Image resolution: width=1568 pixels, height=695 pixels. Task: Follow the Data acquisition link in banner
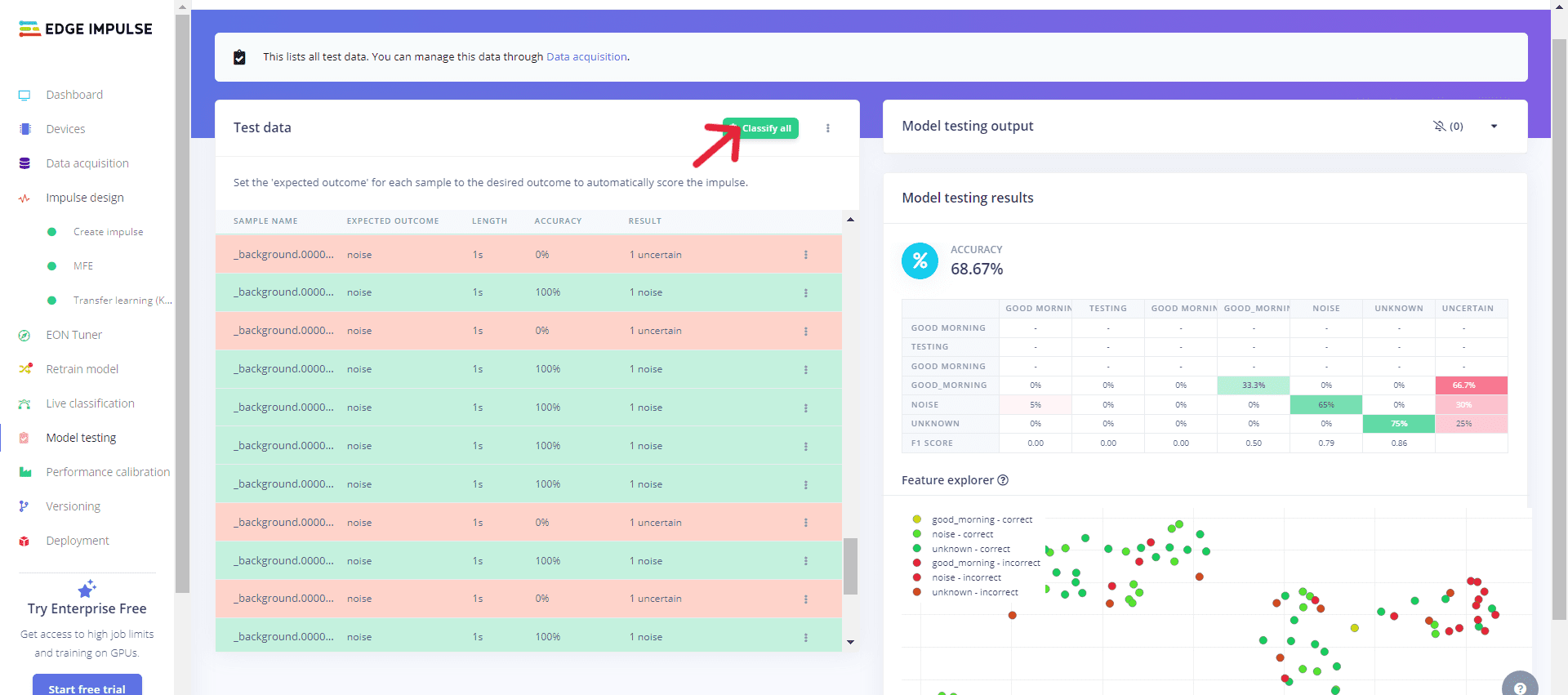coord(586,57)
